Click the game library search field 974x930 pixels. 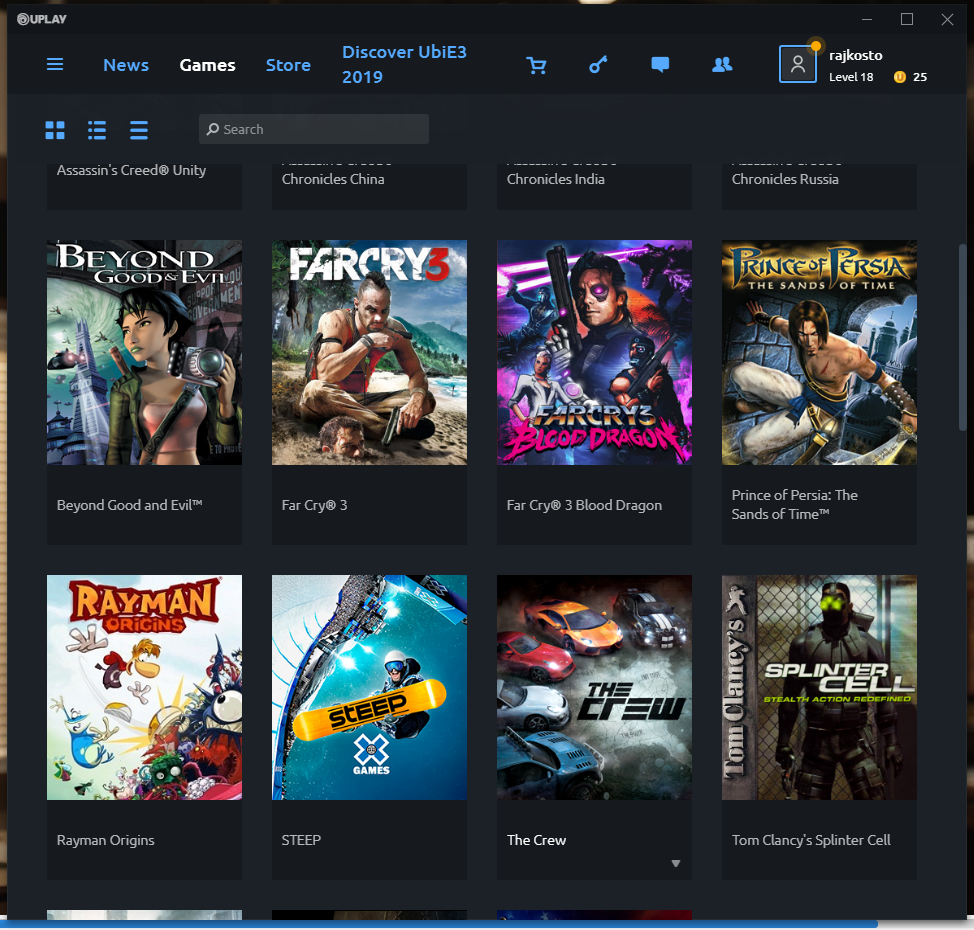coord(314,129)
